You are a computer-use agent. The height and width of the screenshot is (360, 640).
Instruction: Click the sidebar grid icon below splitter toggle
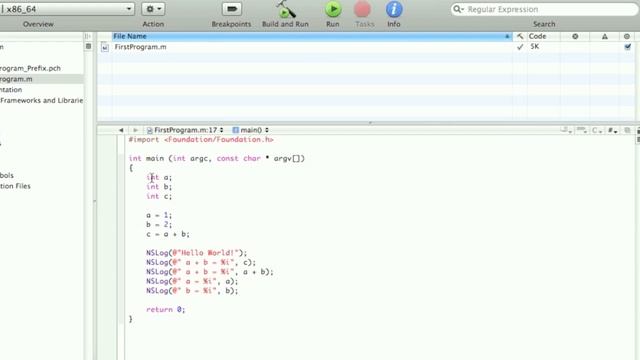88,47
